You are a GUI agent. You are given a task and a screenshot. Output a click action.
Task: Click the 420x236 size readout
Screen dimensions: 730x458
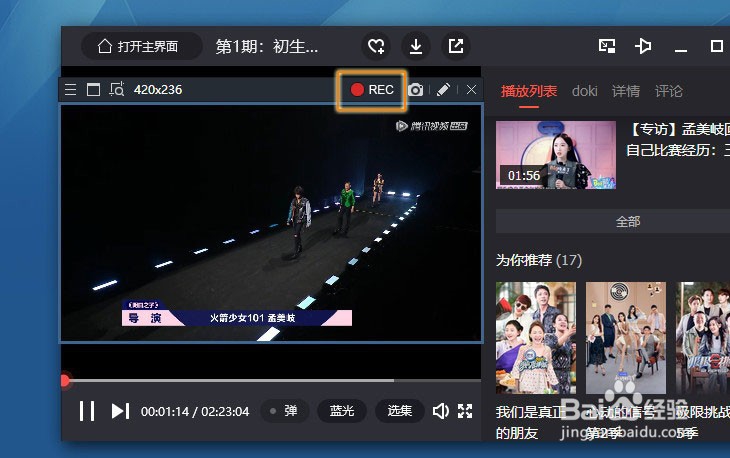click(158, 89)
